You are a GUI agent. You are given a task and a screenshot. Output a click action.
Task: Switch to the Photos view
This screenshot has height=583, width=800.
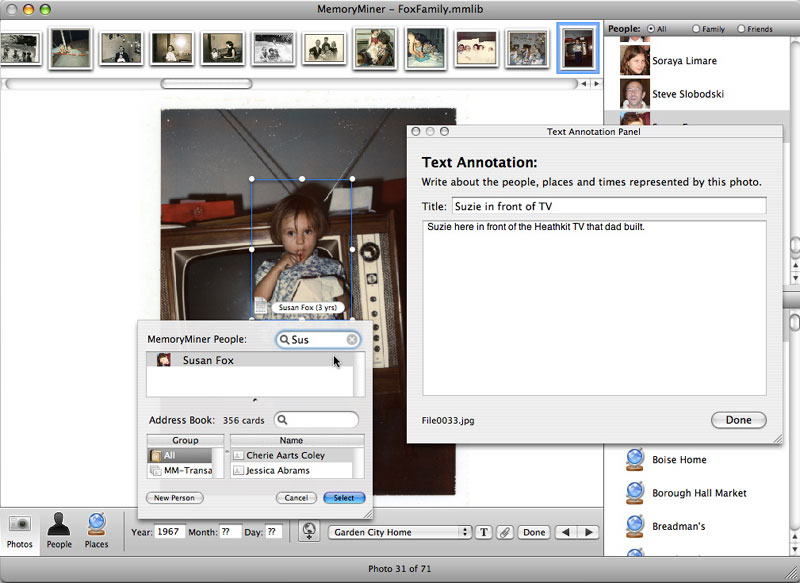pyautogui.click(x=19, y=530)
